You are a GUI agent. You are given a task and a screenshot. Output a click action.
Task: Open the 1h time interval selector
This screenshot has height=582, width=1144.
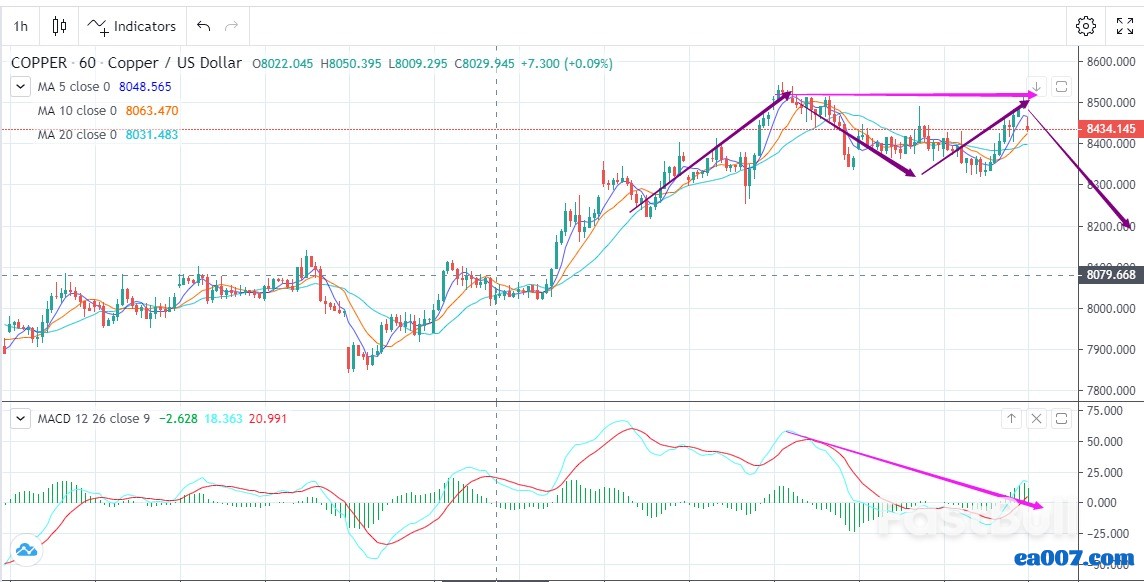tap(20, 26)
